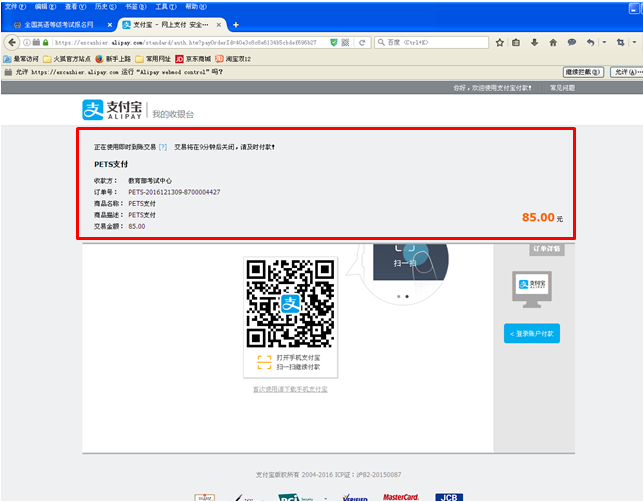Click the browser back arrow button
Screen dimensions: 643x502
[14, 42]
